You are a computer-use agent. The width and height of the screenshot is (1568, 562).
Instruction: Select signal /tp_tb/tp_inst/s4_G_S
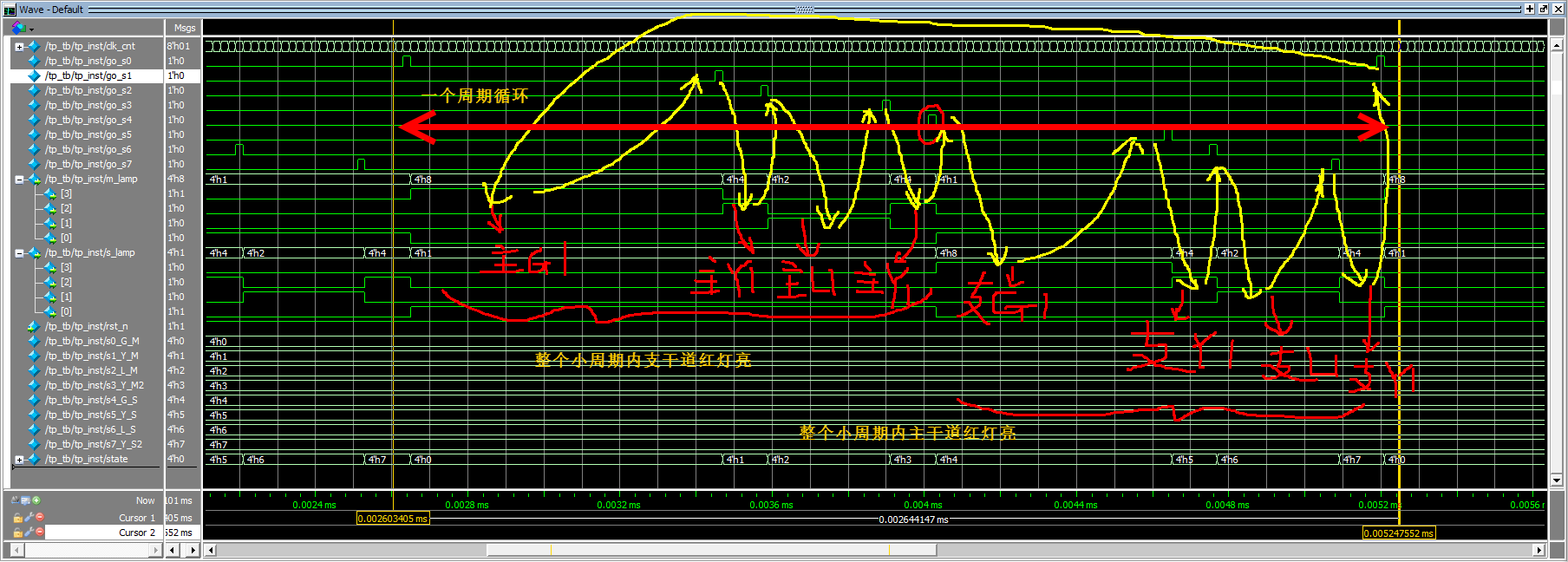91,401
